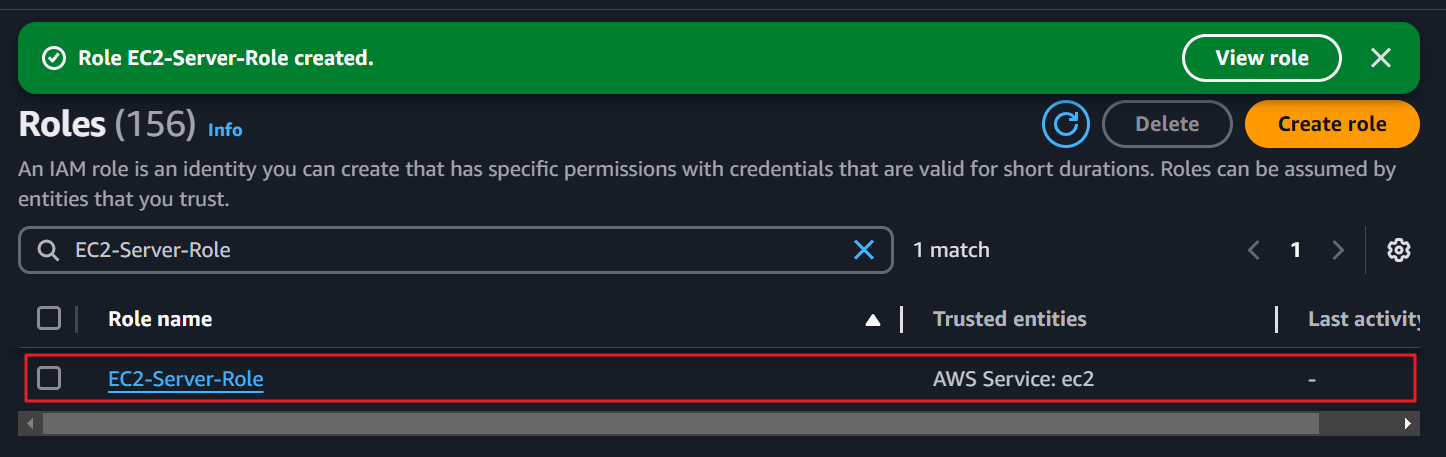Toggle Role name sort arrow
Viewport: 1446px width, 457px height.
click(873, 320)
